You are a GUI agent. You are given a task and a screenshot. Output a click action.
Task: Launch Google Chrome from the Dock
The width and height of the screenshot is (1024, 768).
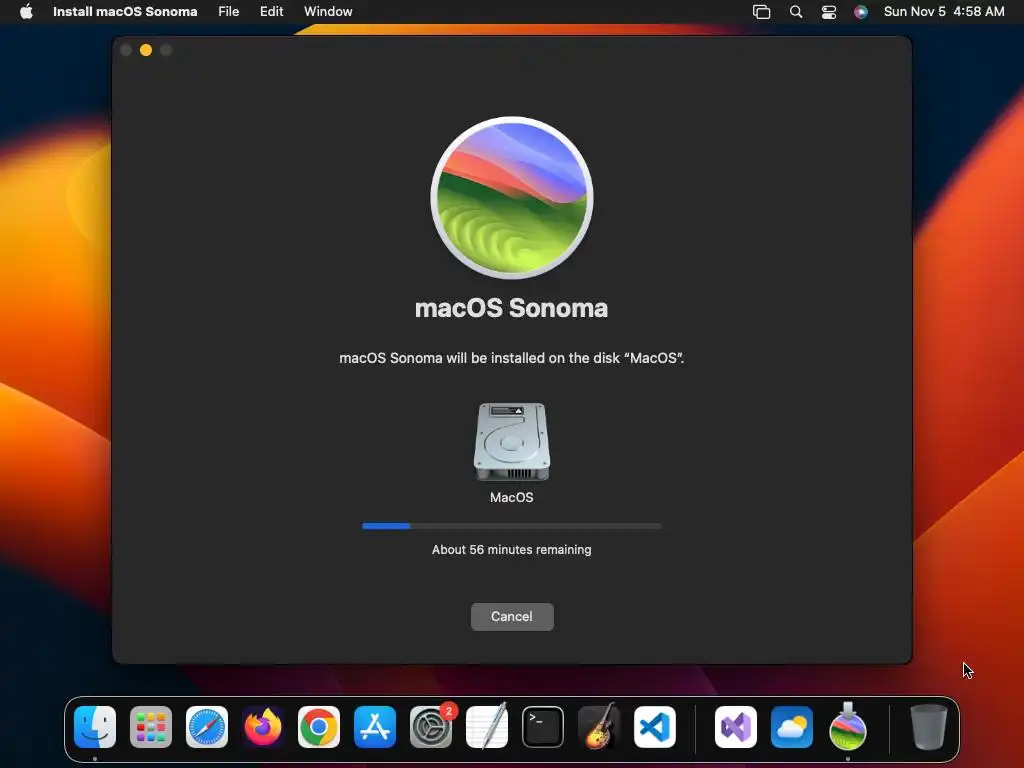(319, 727)
